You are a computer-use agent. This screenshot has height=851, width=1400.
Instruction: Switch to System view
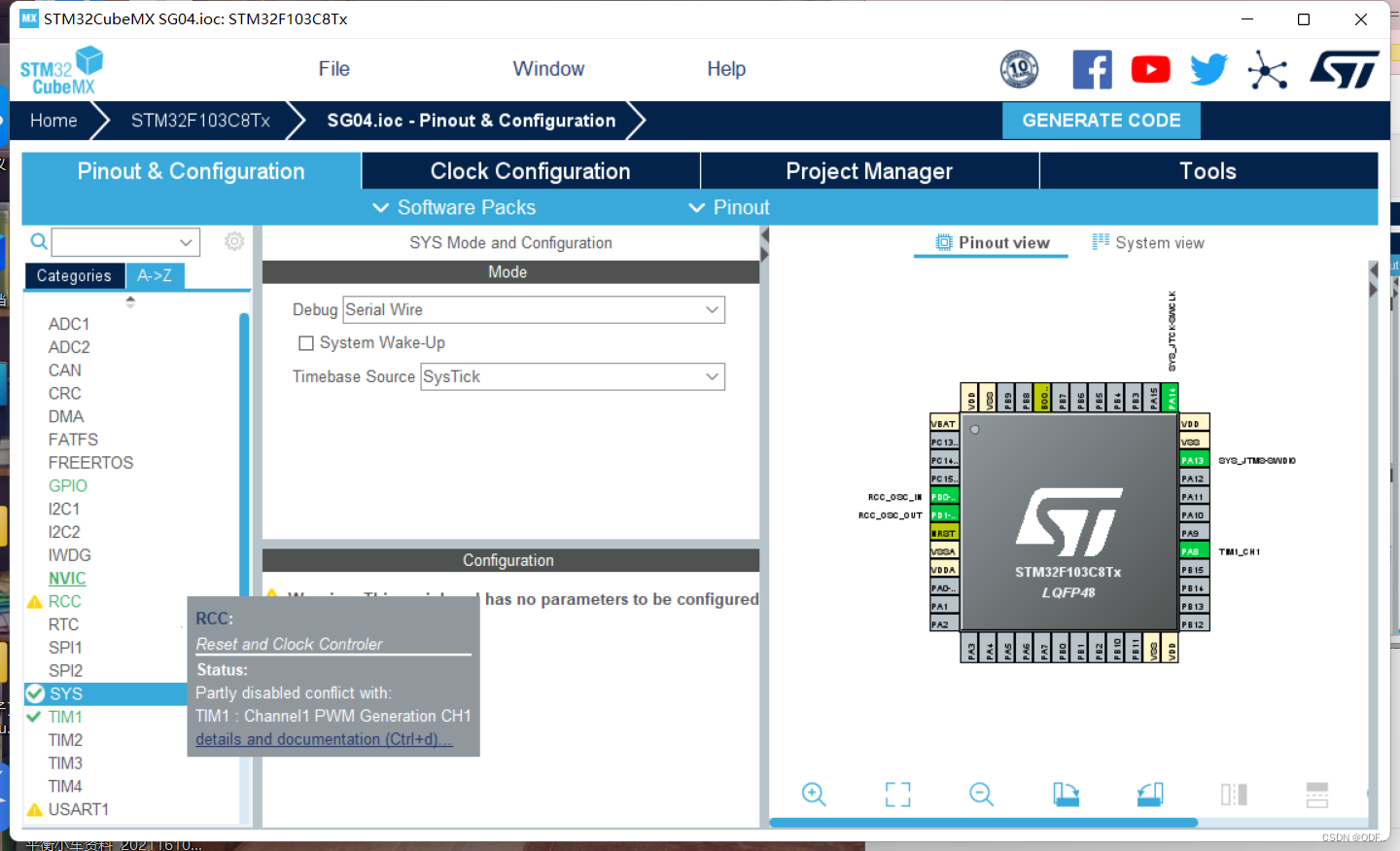point(1148,243)
